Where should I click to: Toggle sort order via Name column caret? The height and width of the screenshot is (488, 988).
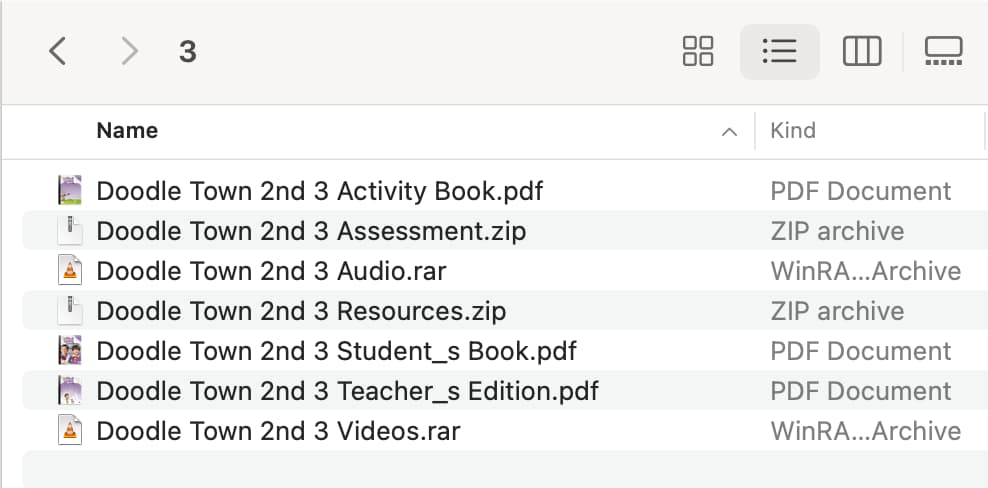tap(729, 131)
